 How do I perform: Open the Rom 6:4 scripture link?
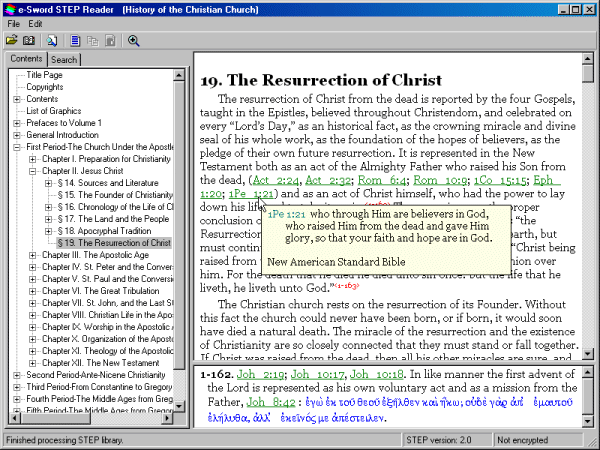381,180
